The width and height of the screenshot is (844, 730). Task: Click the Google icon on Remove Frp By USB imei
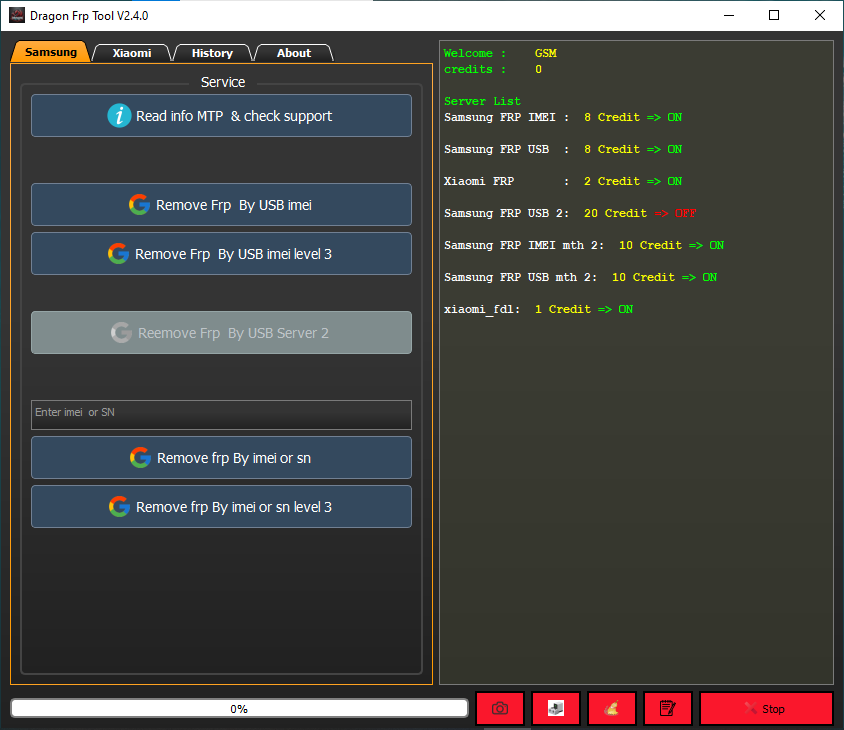139,204
